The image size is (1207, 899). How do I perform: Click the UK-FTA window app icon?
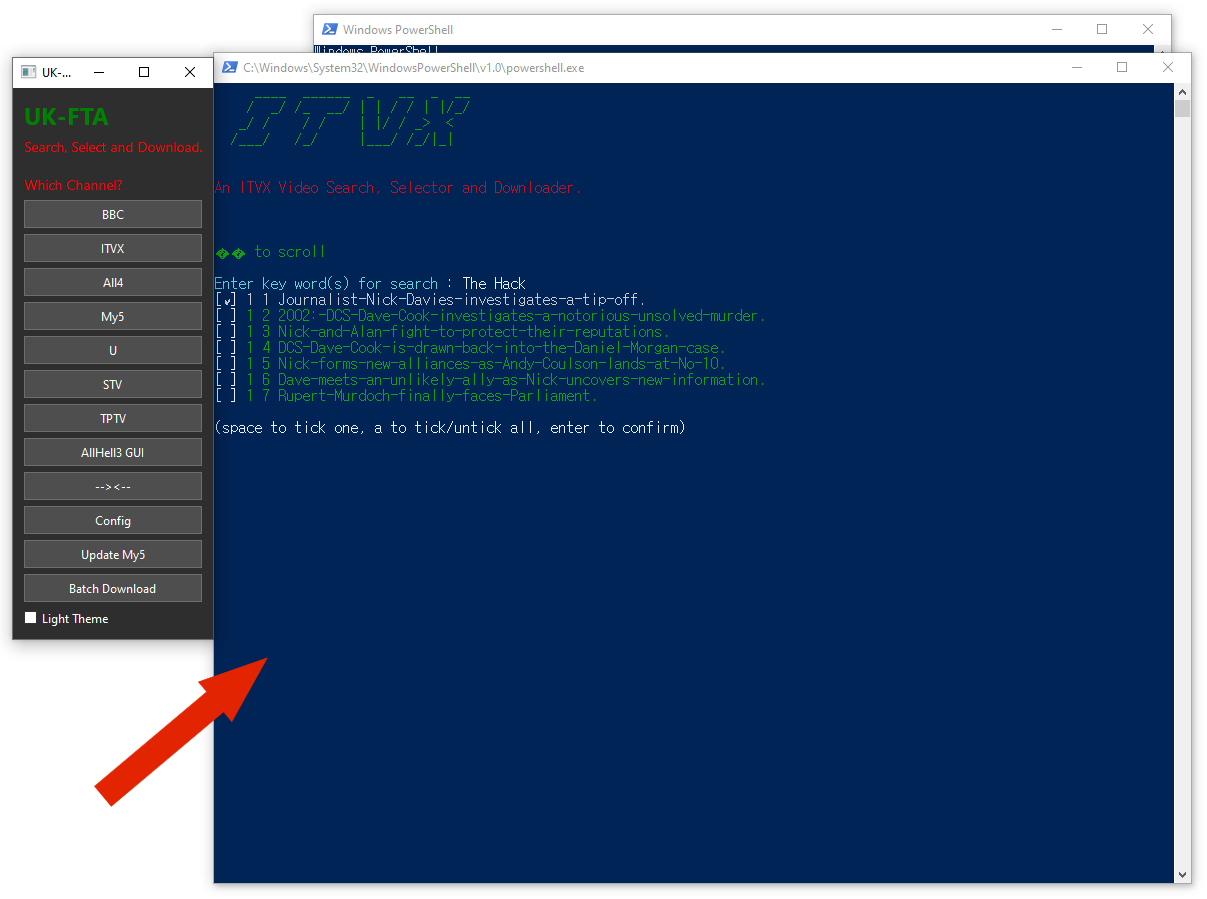pyautogui.click(x=28, y=72)
